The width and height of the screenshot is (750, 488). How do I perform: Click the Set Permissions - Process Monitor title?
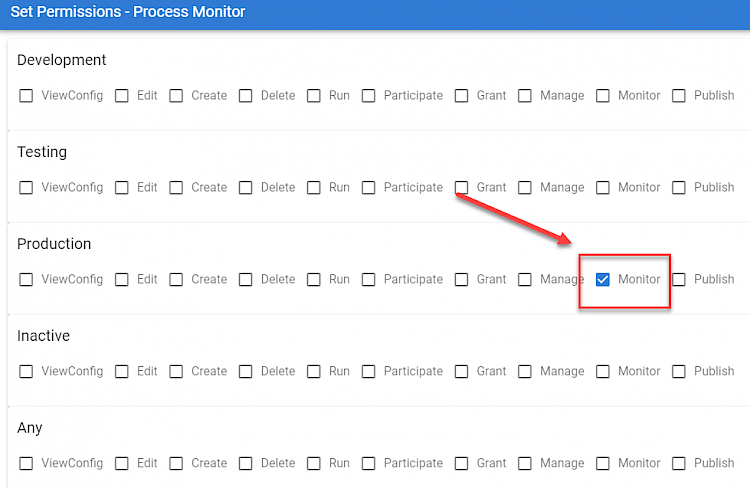click(128, 11)
